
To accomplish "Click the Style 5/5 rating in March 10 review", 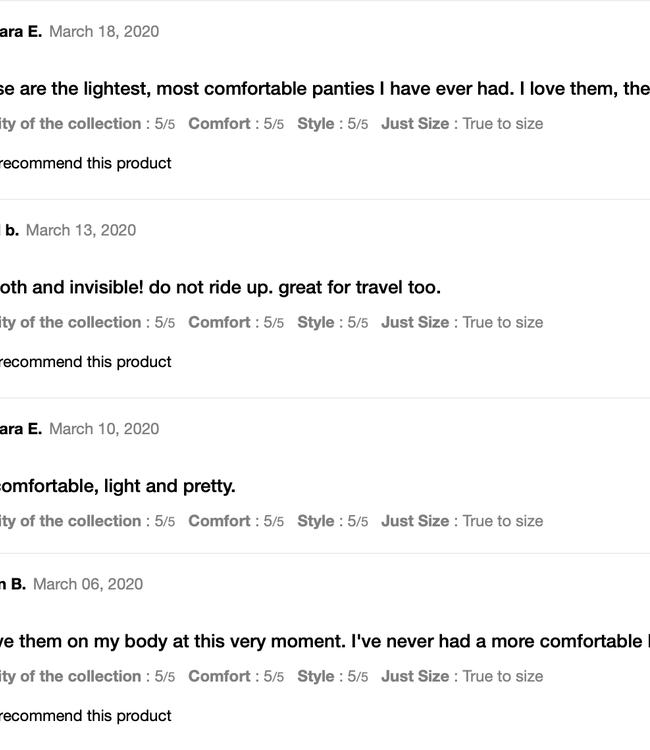I will (332, 521).
